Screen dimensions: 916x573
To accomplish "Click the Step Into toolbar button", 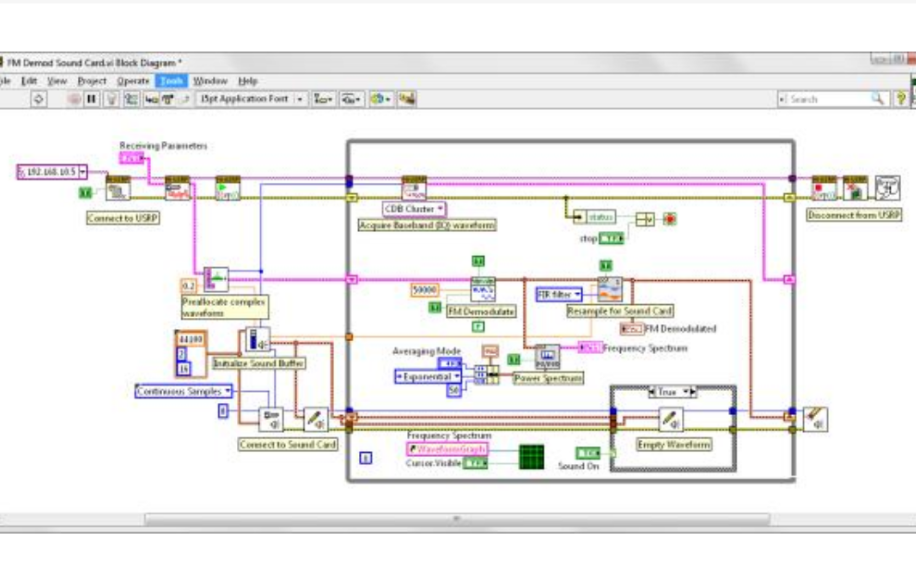I will click(x=151, y=99).
